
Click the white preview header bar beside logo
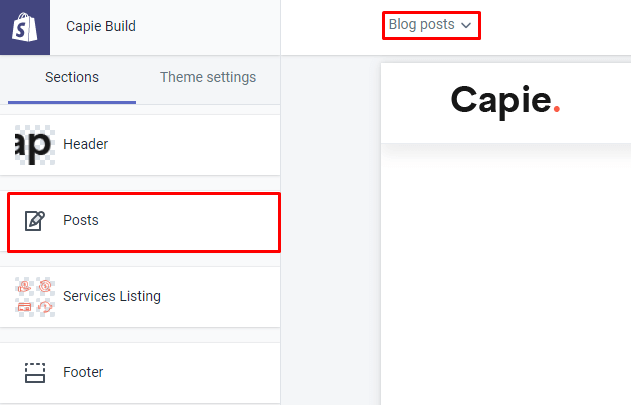tap(596, 103)
